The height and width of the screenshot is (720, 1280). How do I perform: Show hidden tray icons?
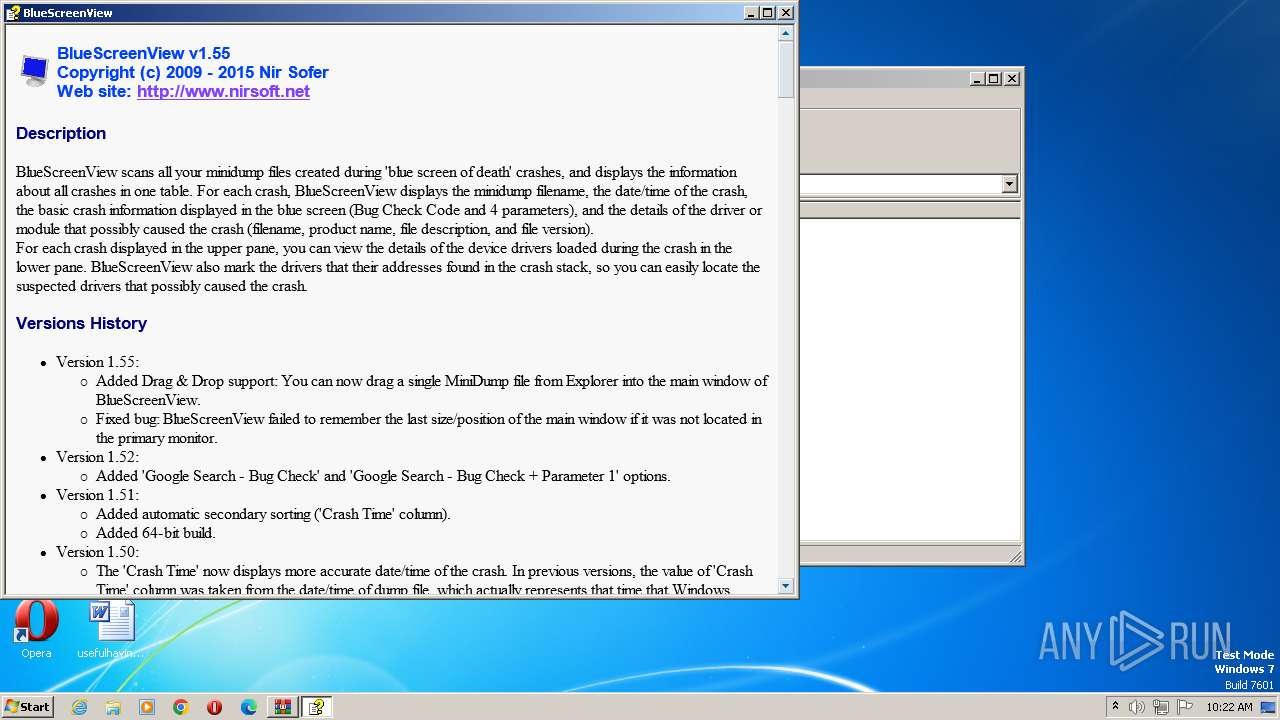[x=1115, y=706]
